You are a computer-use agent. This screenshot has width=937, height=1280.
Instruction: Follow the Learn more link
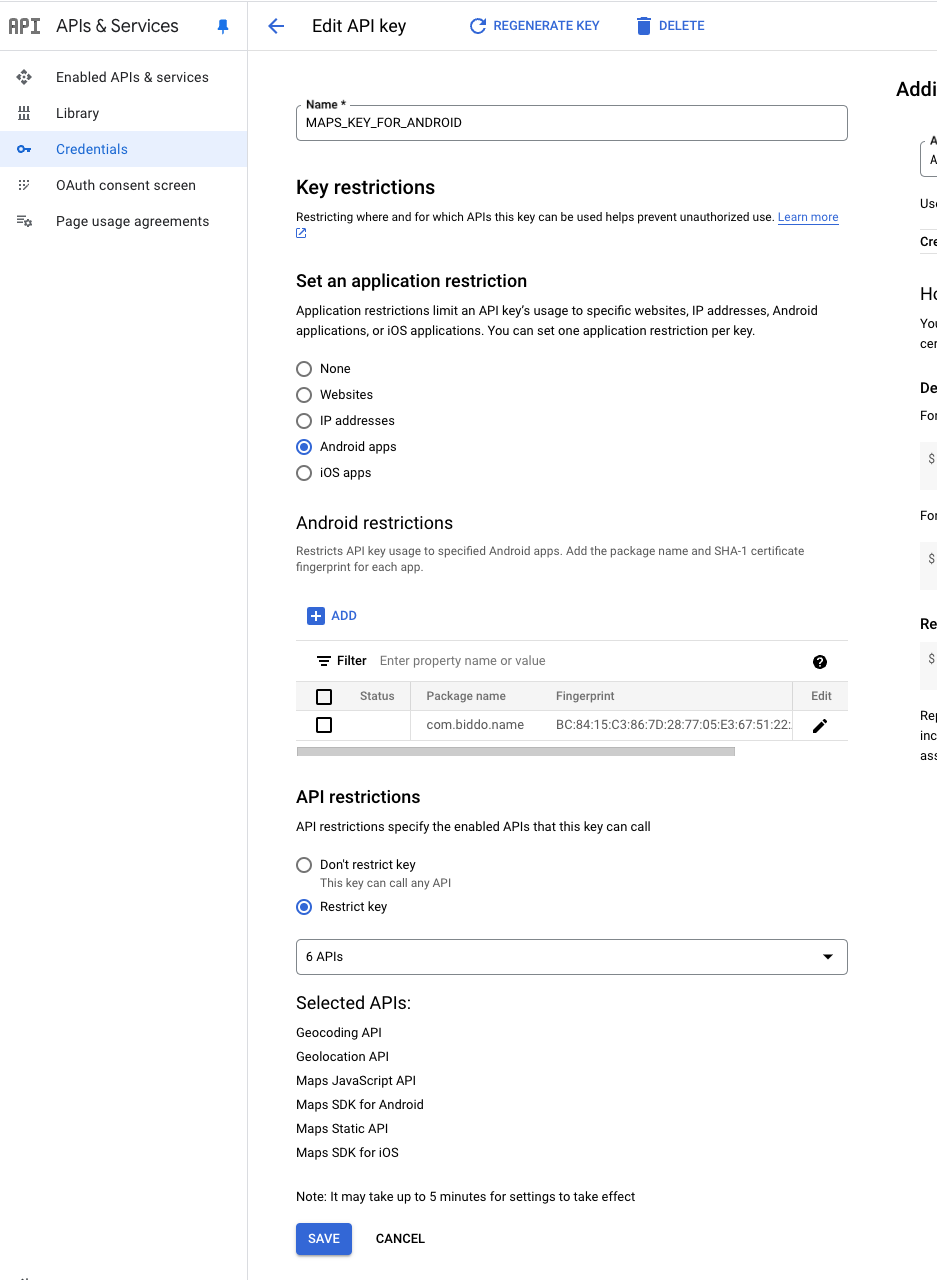click(808, 217)
